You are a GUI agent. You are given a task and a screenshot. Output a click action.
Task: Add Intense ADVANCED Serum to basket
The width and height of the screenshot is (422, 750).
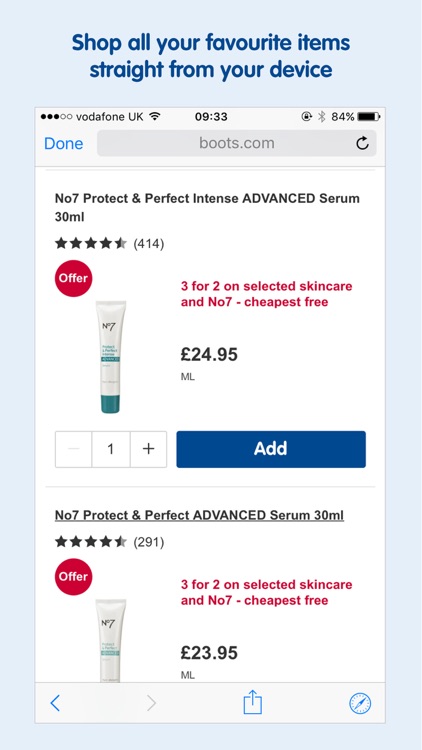click(x=271, y=449)
